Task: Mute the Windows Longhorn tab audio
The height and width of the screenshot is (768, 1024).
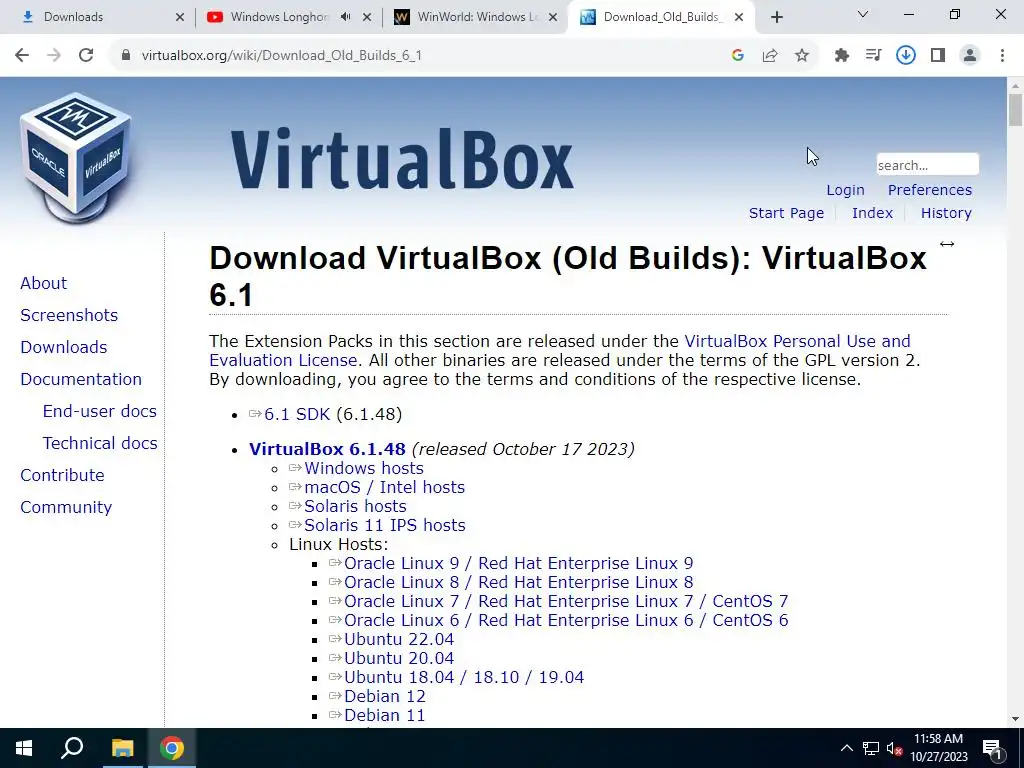Action: click(345, 17)
